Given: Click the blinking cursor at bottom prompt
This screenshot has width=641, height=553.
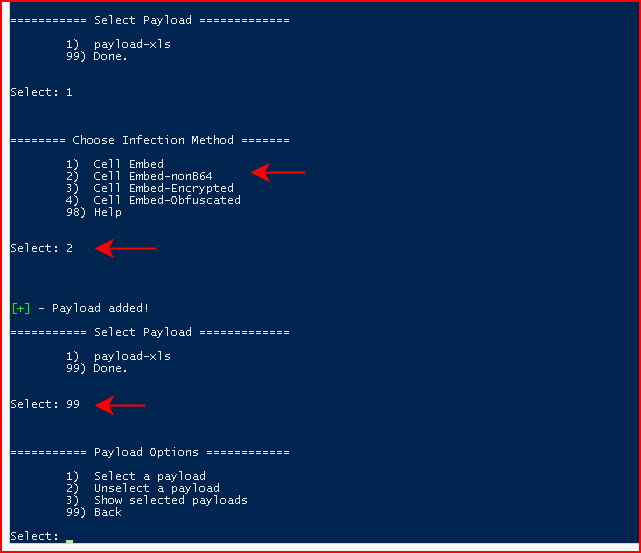Looking at the screenshot, I should [69, 542].
